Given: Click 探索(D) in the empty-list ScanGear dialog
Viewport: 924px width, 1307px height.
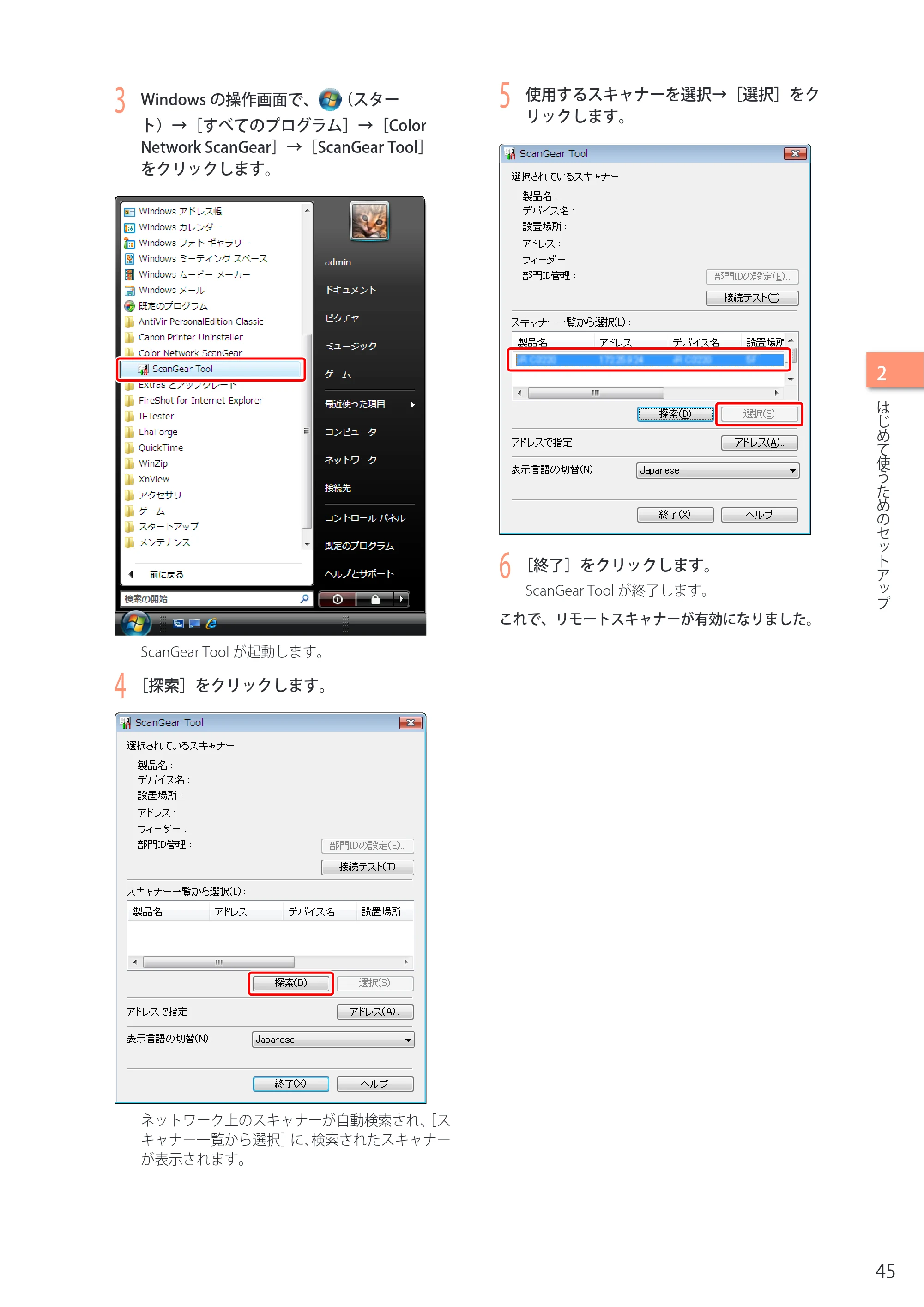Looking at the screenshot, I should [291, 984].
